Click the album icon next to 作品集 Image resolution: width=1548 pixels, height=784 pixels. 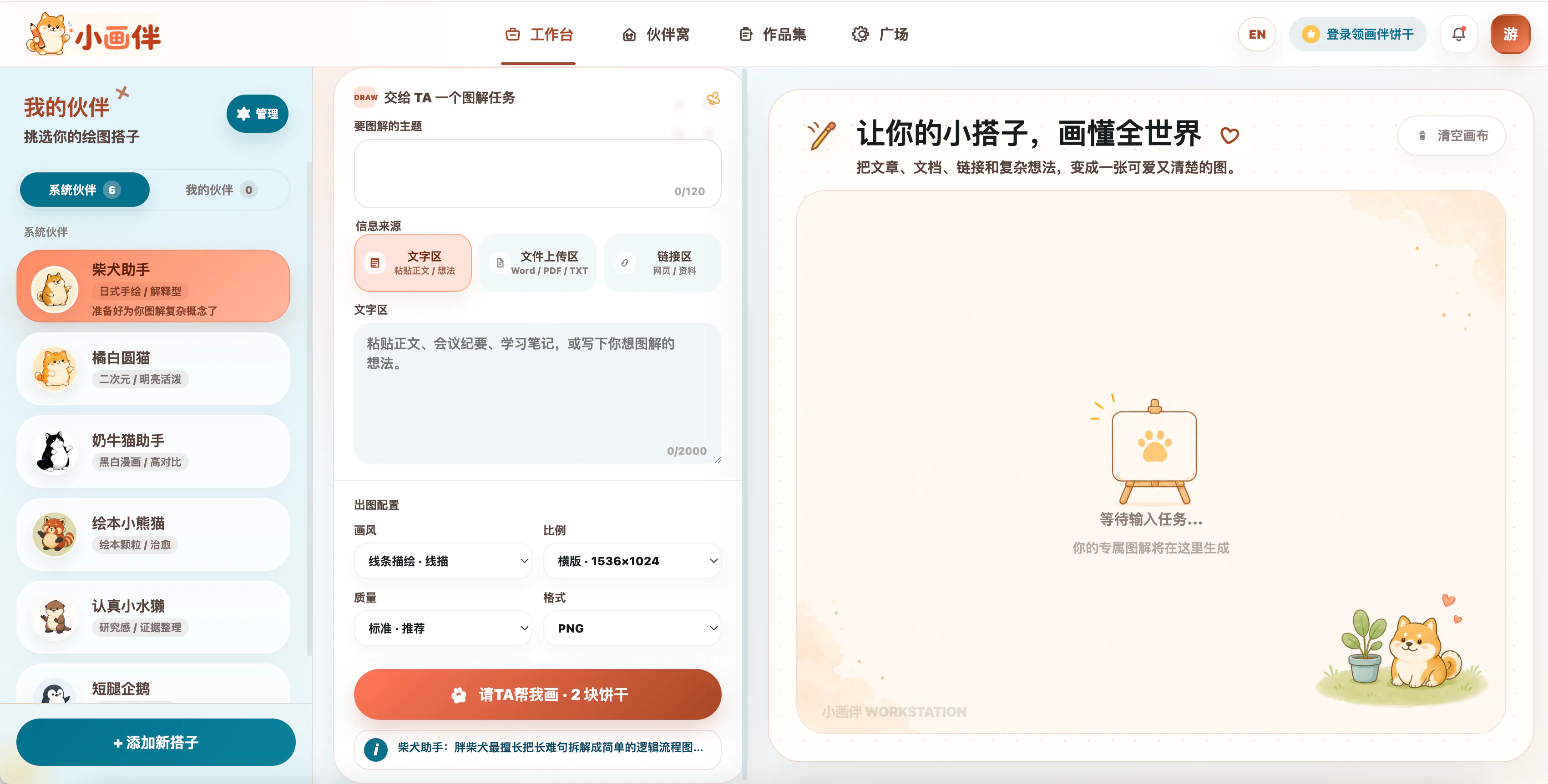[746, 34]
